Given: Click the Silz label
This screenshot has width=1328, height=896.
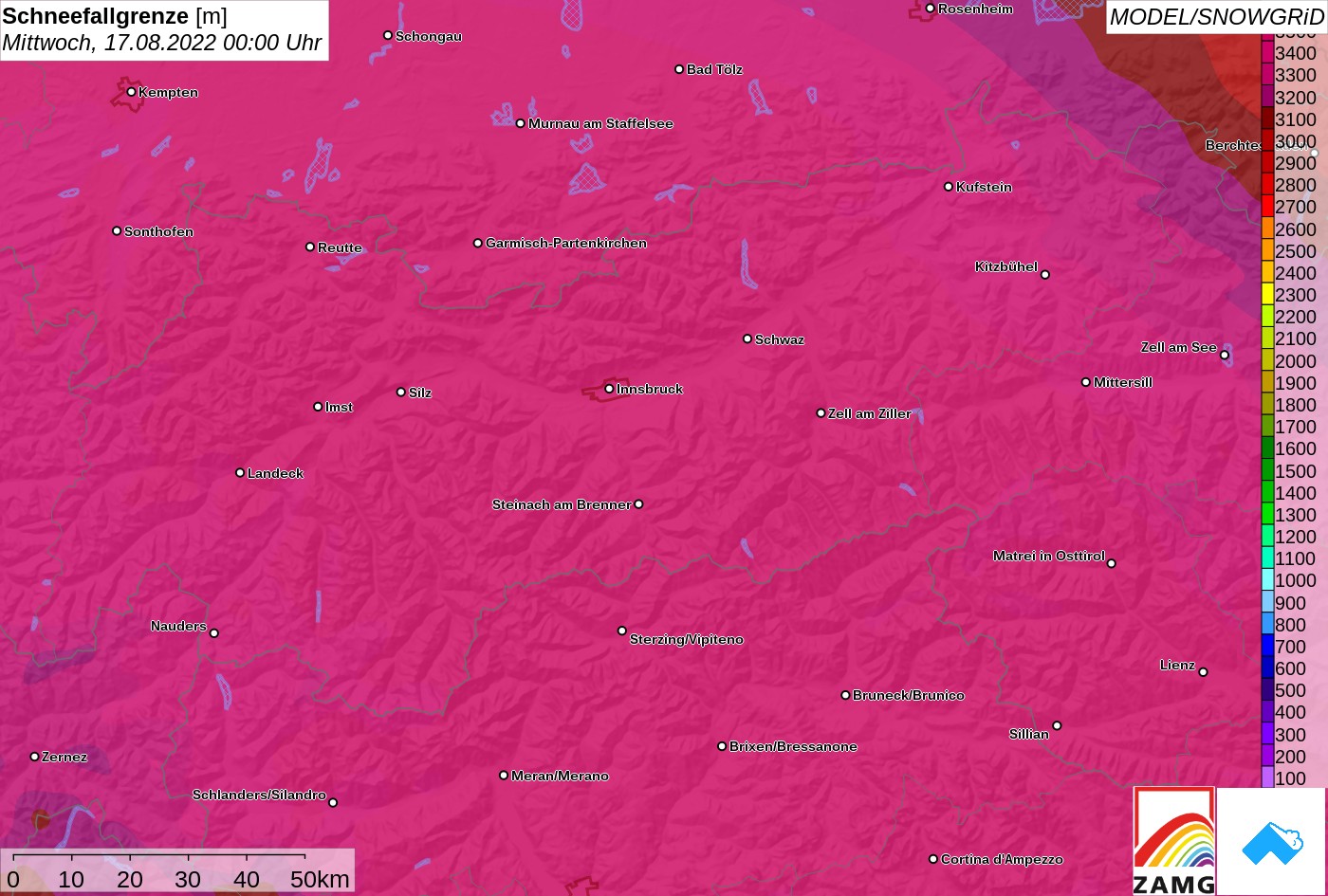Looking at the screenshot, I should tap(420, 393).
